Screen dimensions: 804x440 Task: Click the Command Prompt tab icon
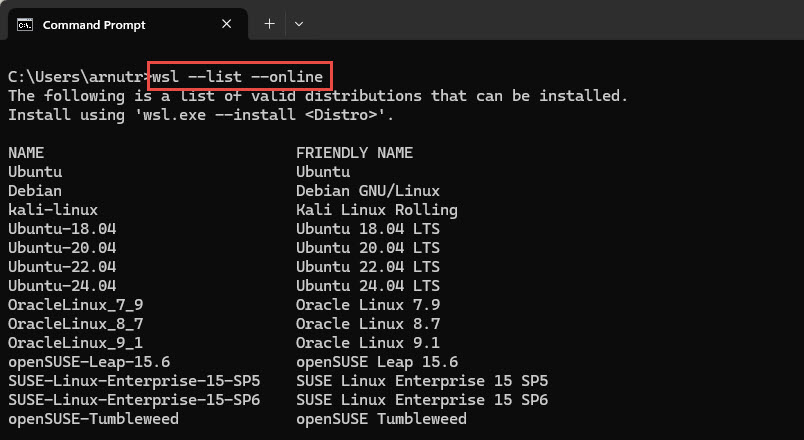[25, 25]
